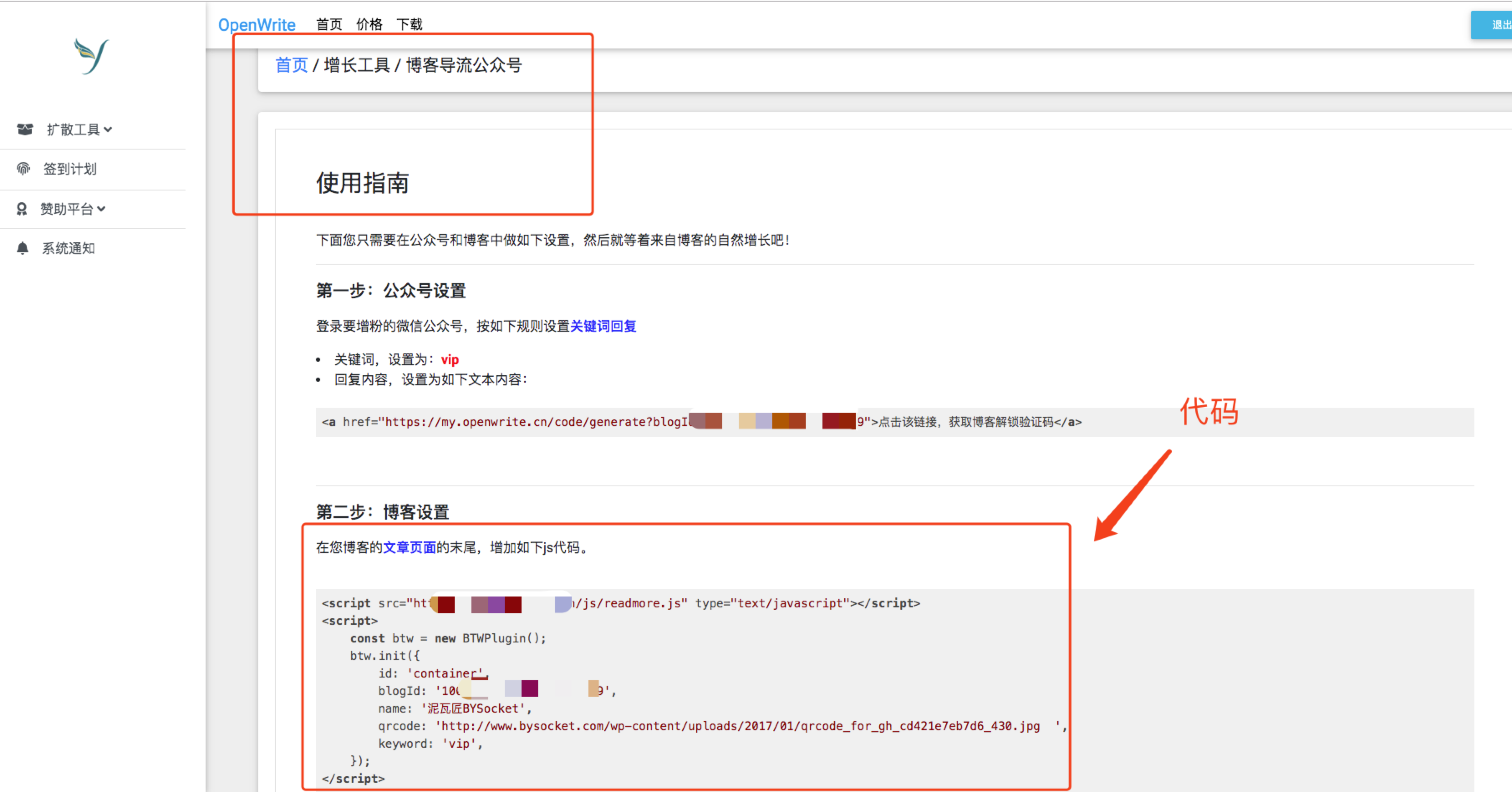Expand the 赞助平台 chevron arrow

(102, 209)
